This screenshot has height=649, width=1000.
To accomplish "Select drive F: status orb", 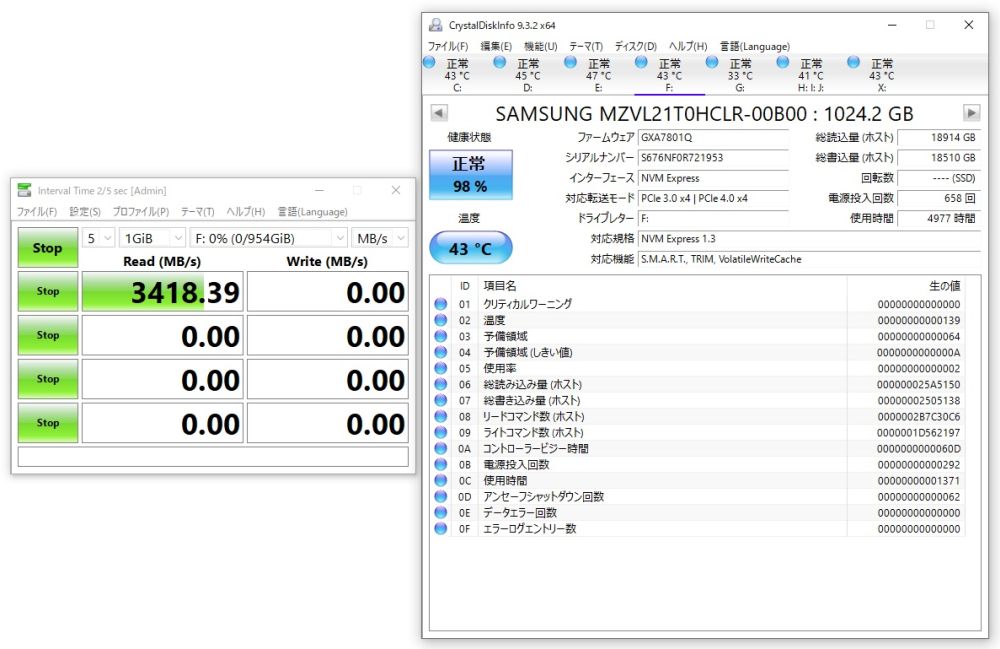I will point(642,62).
